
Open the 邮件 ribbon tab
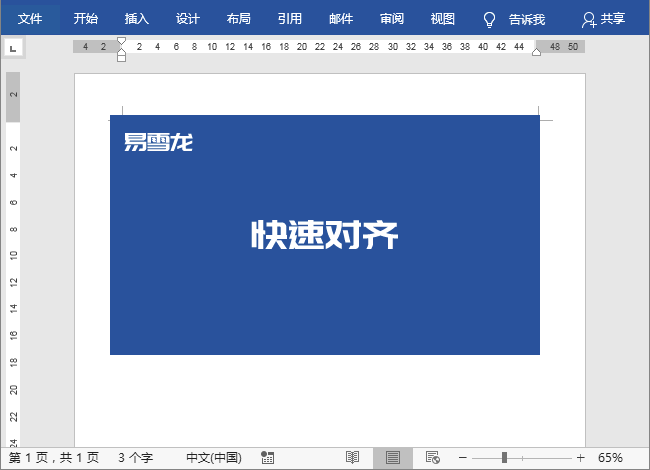tap(341, 19)
